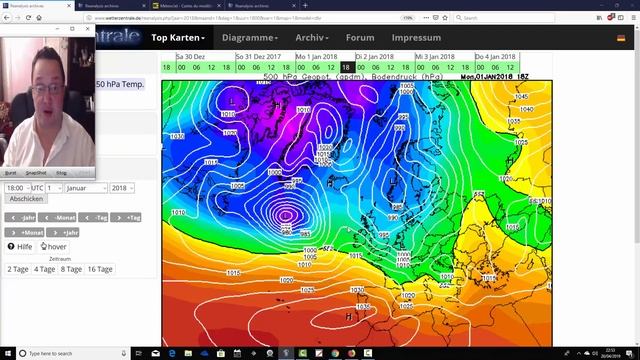Open Firefox library icon
640x360 pixels.
click(x=599, y=18)
